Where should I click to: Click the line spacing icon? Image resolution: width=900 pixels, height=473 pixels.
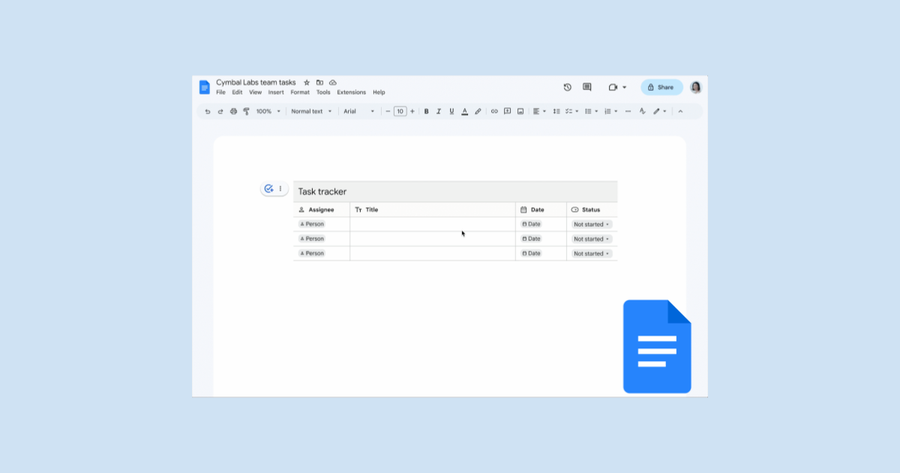click(x=556, y=111)
